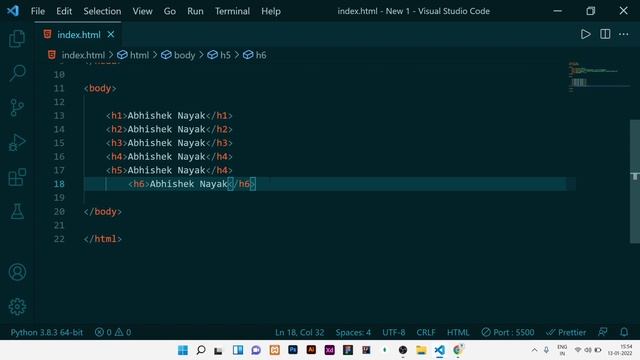Click Ln 18, Col 32 cursor position
640x360 pixels.
[300, 332]
